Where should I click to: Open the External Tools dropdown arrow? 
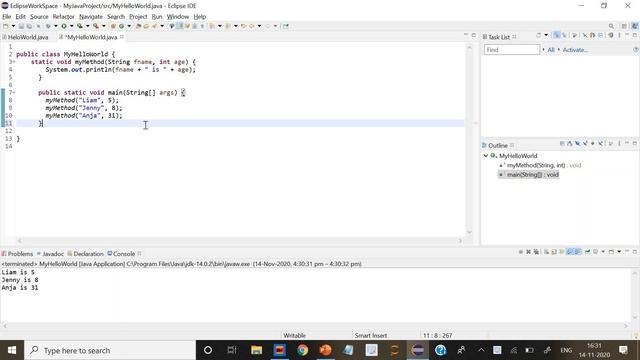(104, 26)
